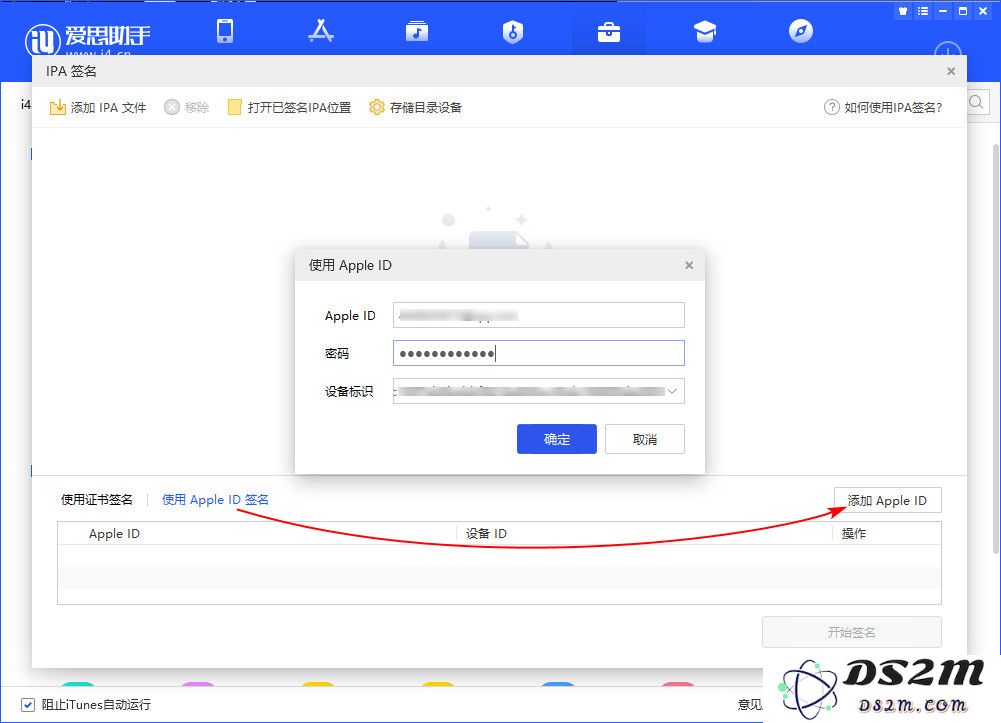Click the greyed remove icon
Viewport: 1001px width, 723px height.
[x=172, y=107]
